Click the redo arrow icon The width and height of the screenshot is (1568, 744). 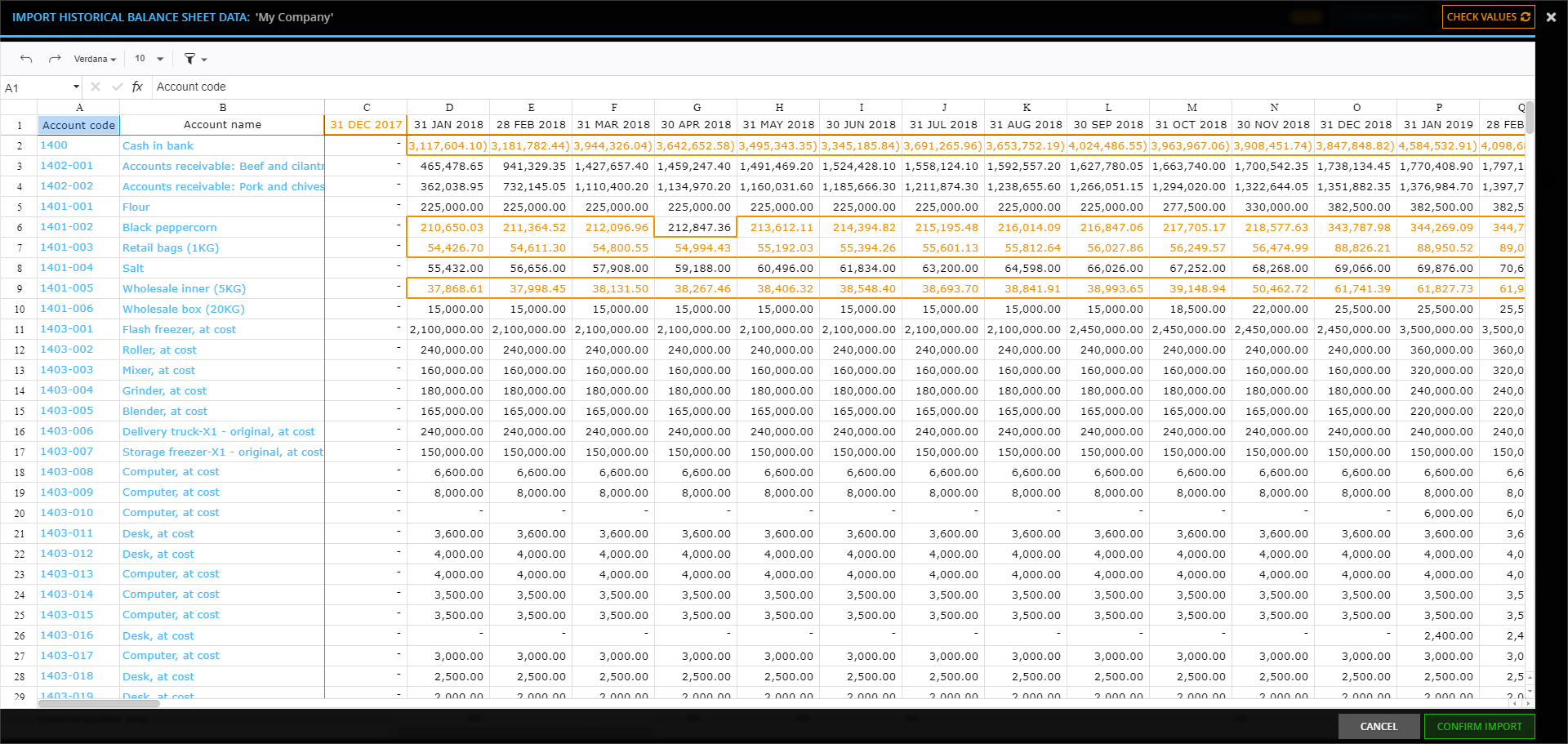[x=55, y=59]
